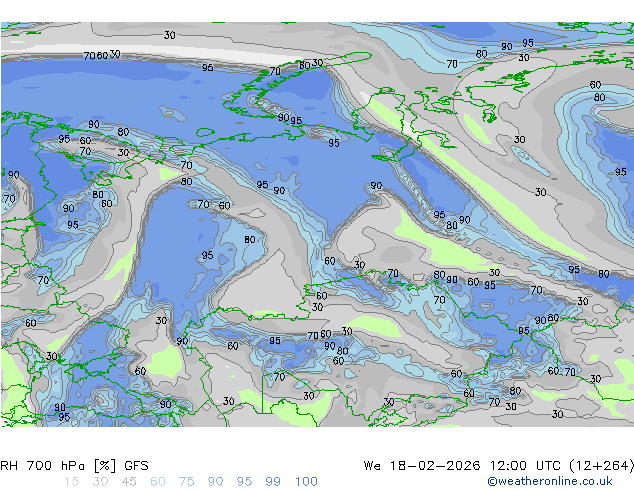
Task: Click legend value 75
Action: [186, 482]
